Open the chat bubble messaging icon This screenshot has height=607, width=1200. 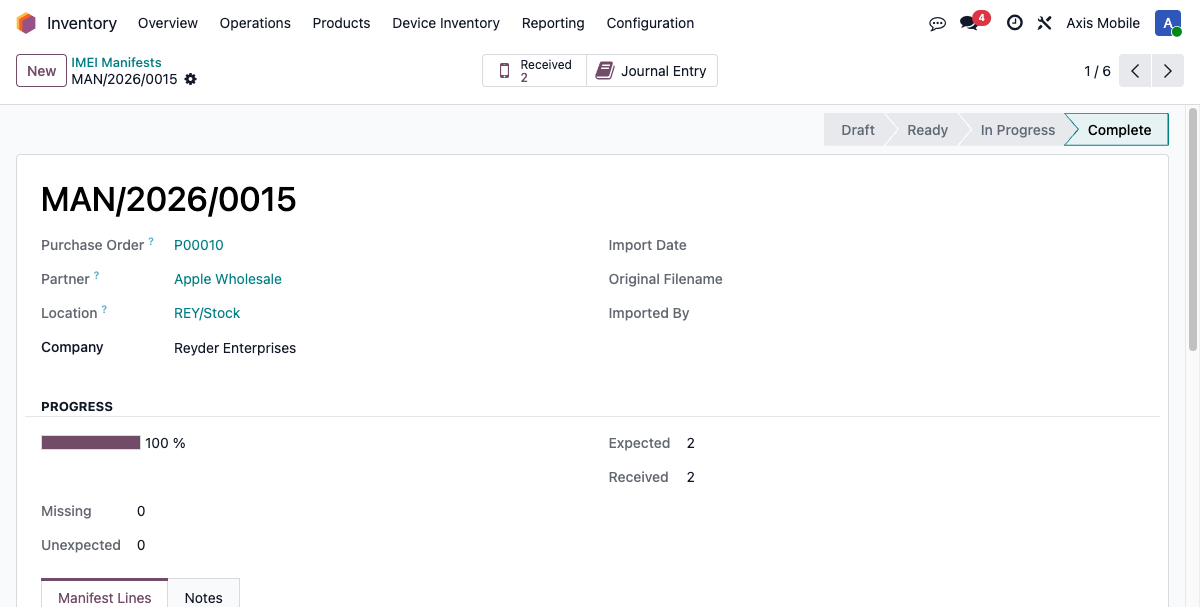pos(937,23)
